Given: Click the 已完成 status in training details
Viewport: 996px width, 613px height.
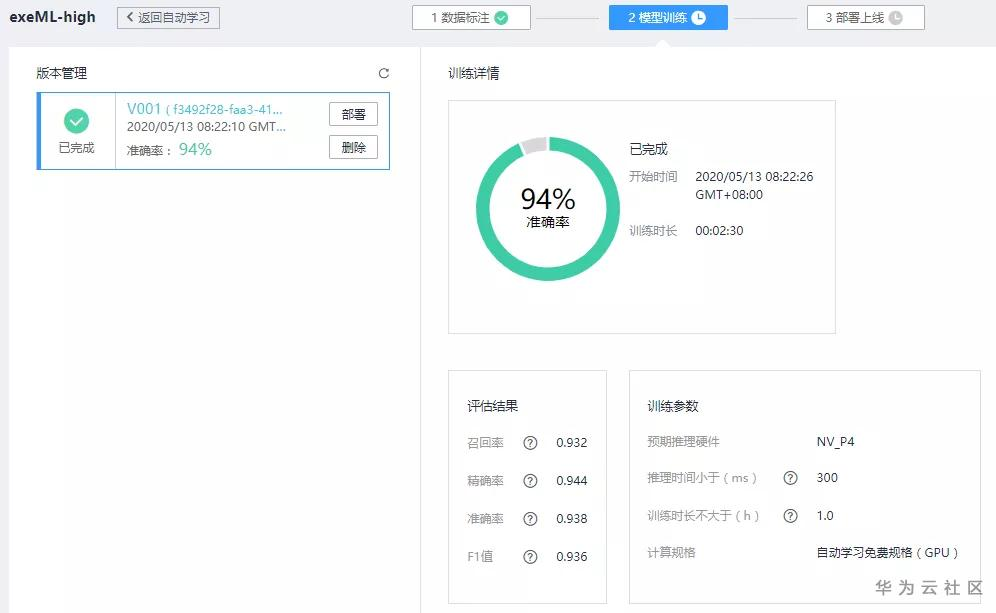Looking at the screenshot, I should (649, 149).
